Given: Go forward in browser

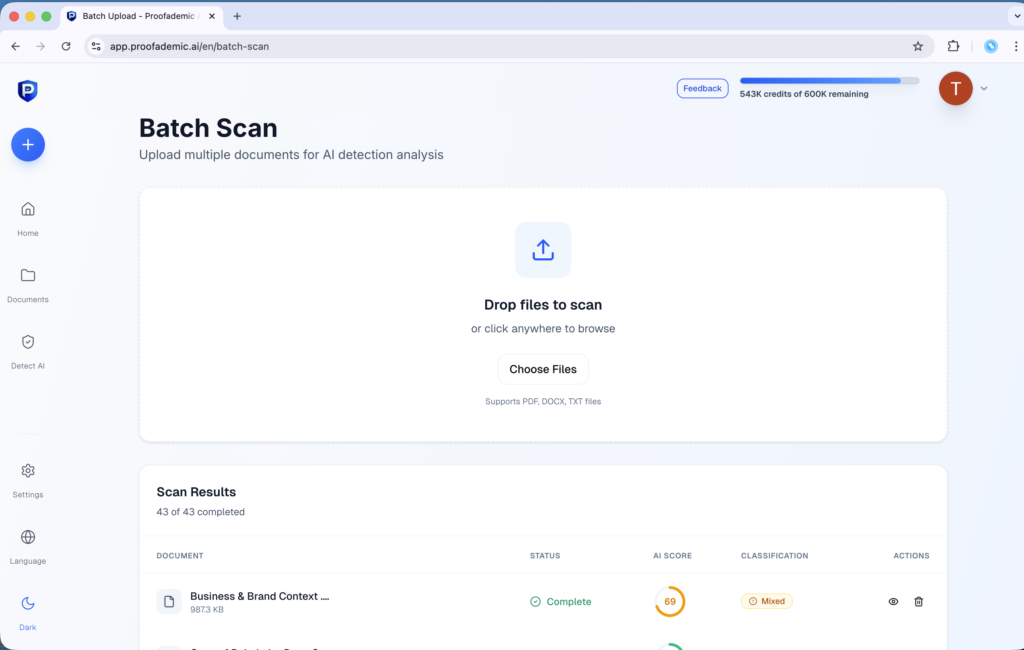Looking at the screenshot, I should pos(40,46).
